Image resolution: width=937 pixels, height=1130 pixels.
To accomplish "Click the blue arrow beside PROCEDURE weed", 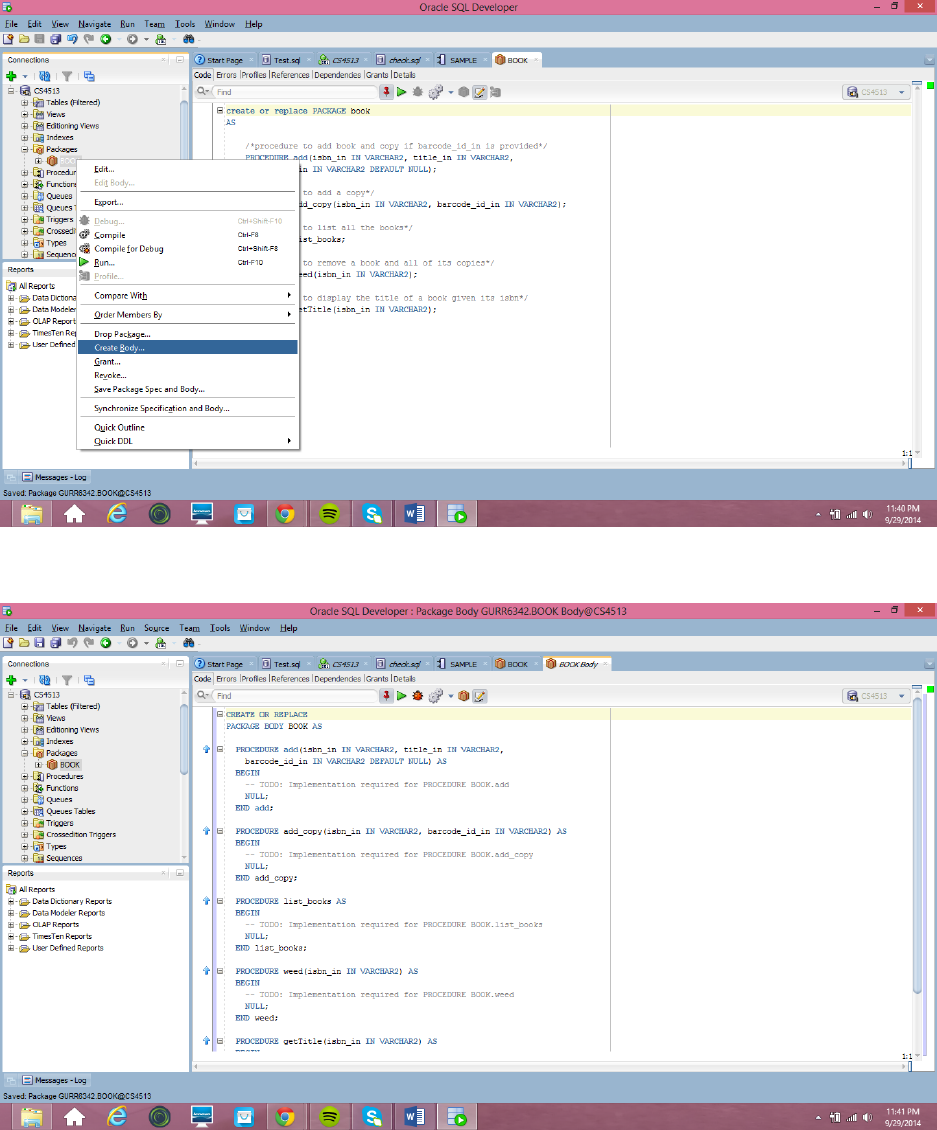I will (206, 971).
